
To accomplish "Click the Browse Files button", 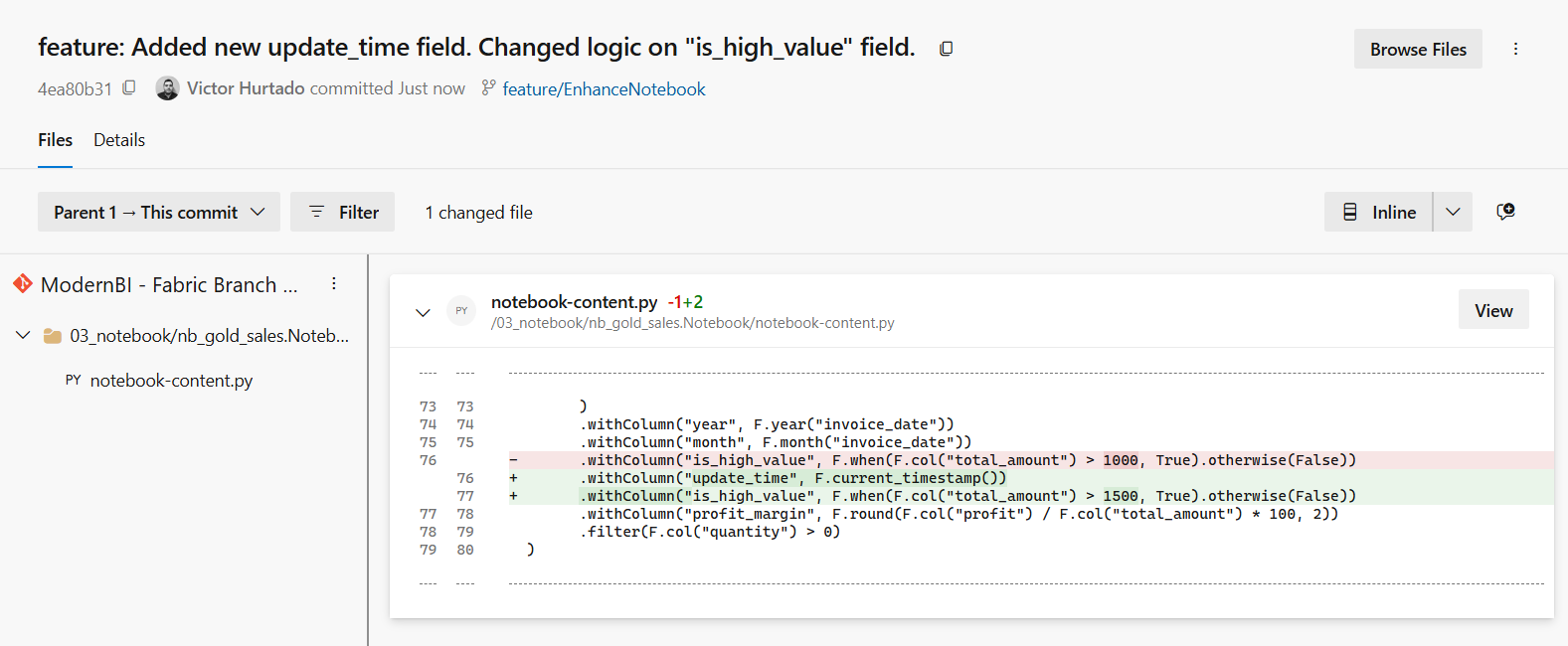I will [x=1418, y=49].
